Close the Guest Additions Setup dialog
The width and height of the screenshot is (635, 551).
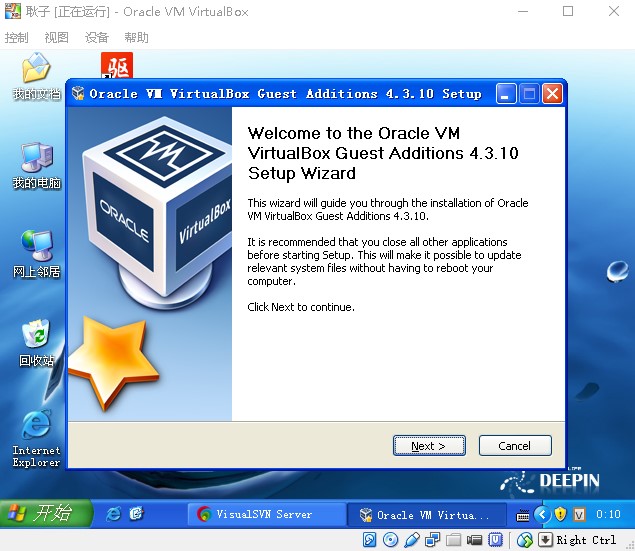pyautogui.click(x=552, y=94)
